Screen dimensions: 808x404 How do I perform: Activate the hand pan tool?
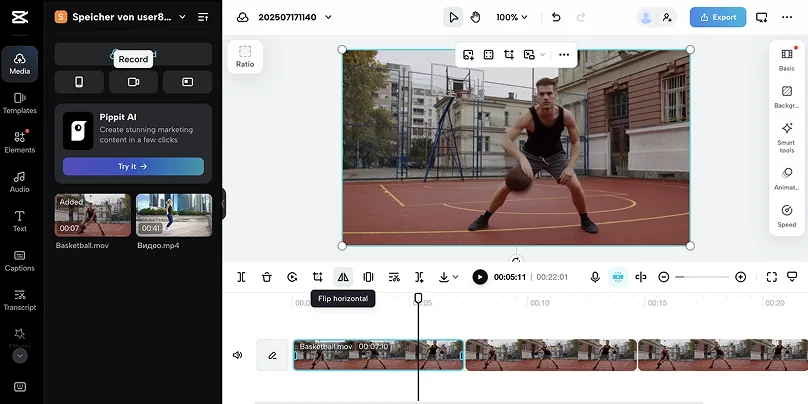click(475, 17)
